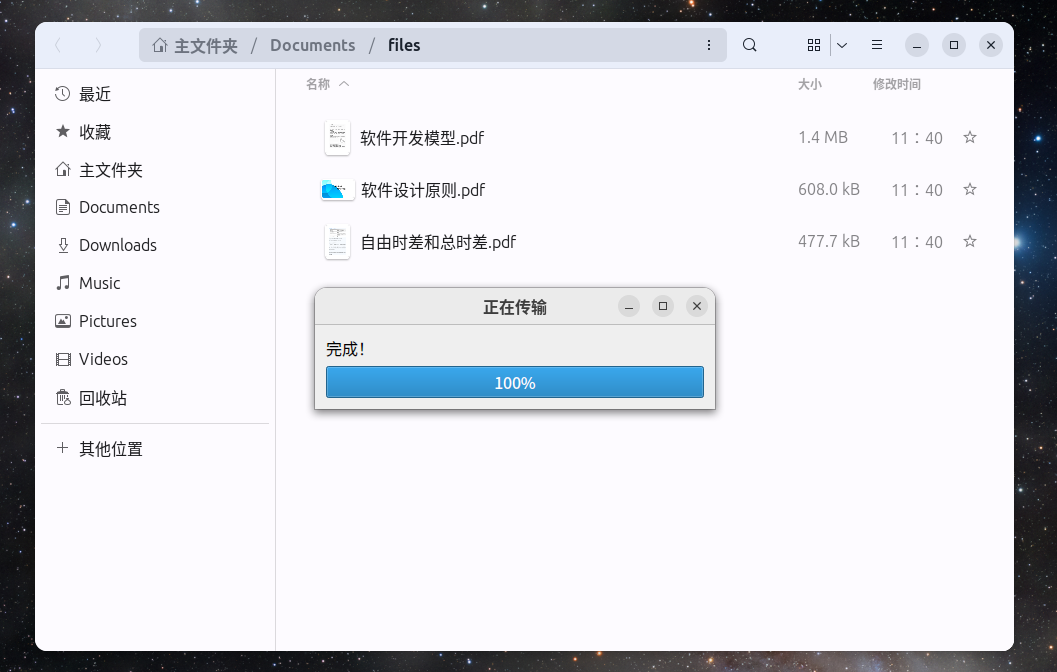Star the file 软件设计原则.pdf
The height and width of the screenshot is (672, 1057).
click(969, 189)
